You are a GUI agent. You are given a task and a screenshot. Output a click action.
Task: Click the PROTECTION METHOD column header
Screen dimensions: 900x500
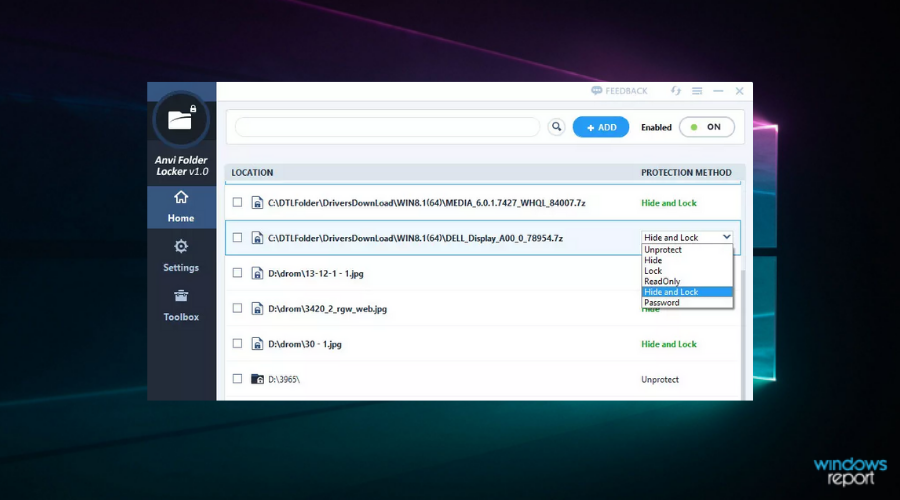pos(686,172)
